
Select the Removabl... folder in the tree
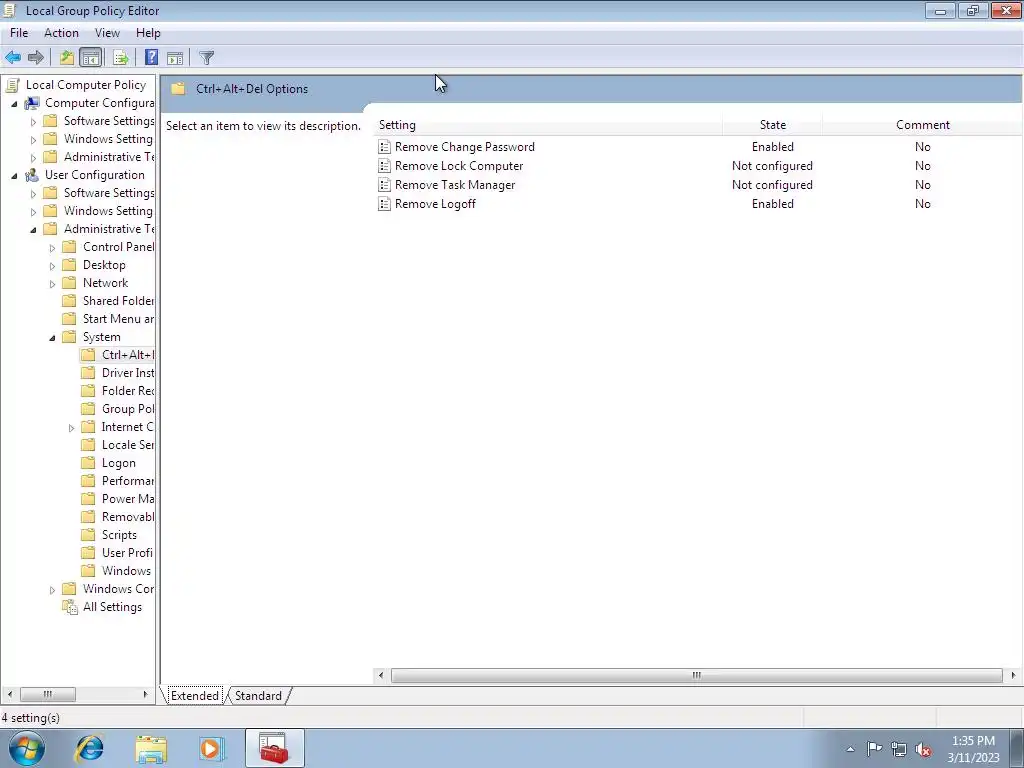128,517
